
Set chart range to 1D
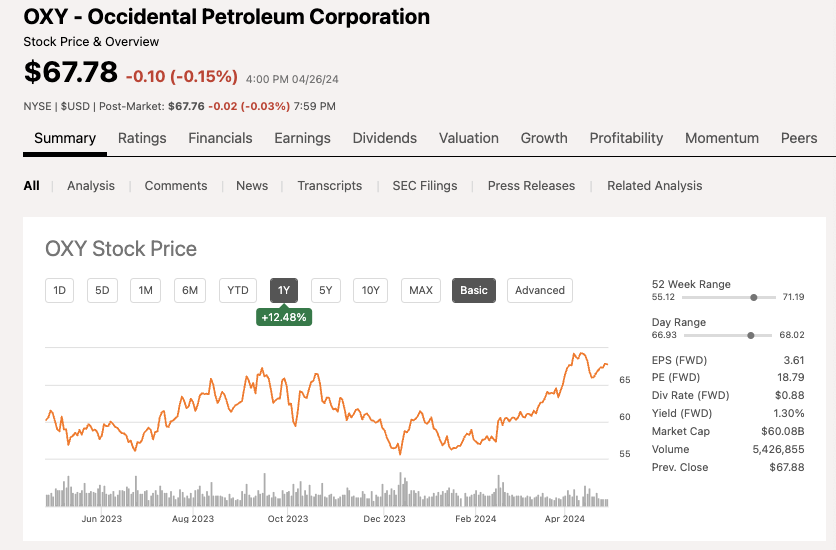(x=59, y=290)
